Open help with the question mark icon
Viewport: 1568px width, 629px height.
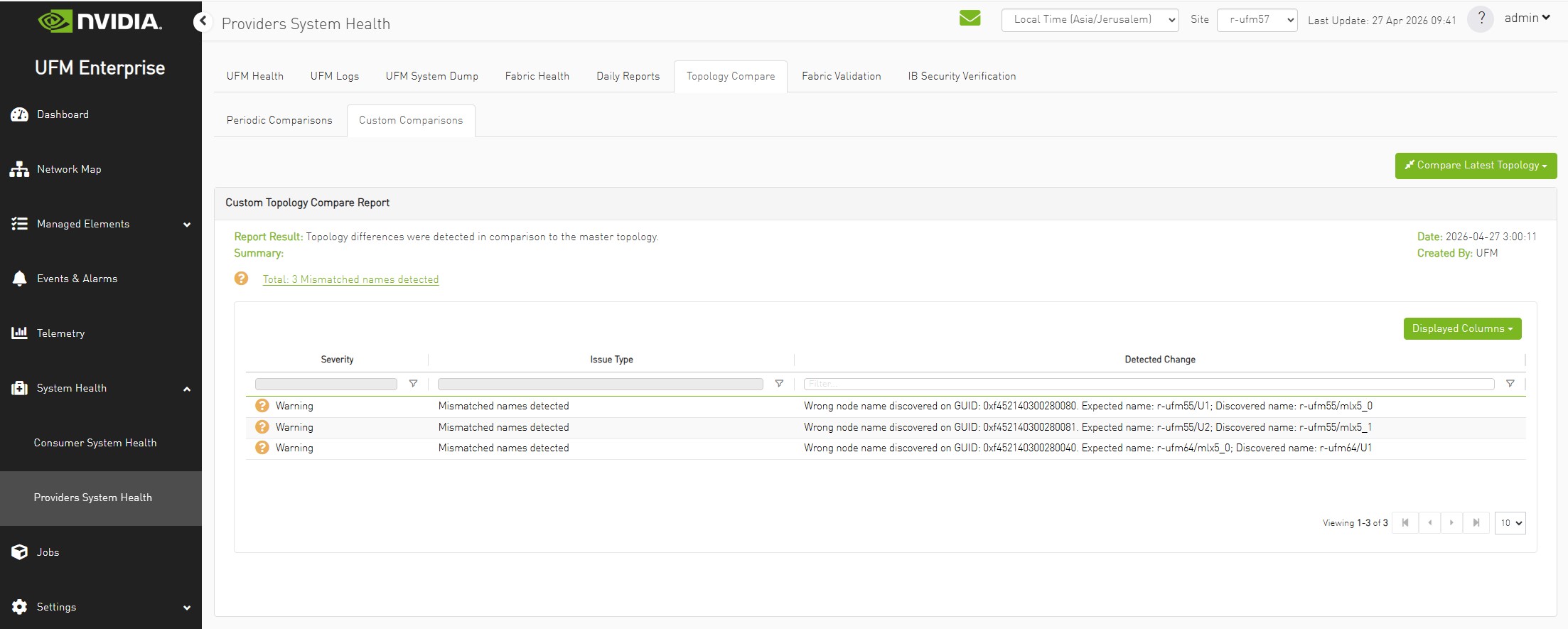1481,19
